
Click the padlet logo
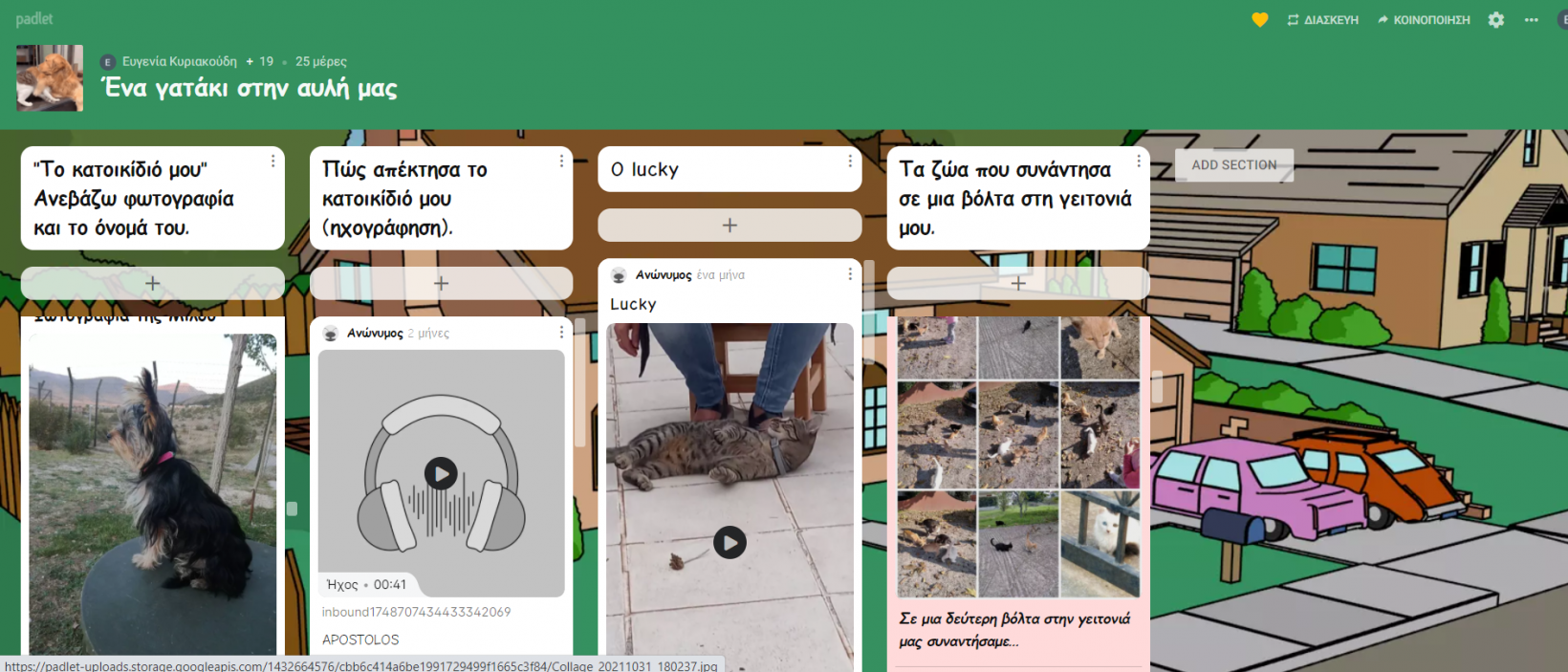[x=34, y=19]
